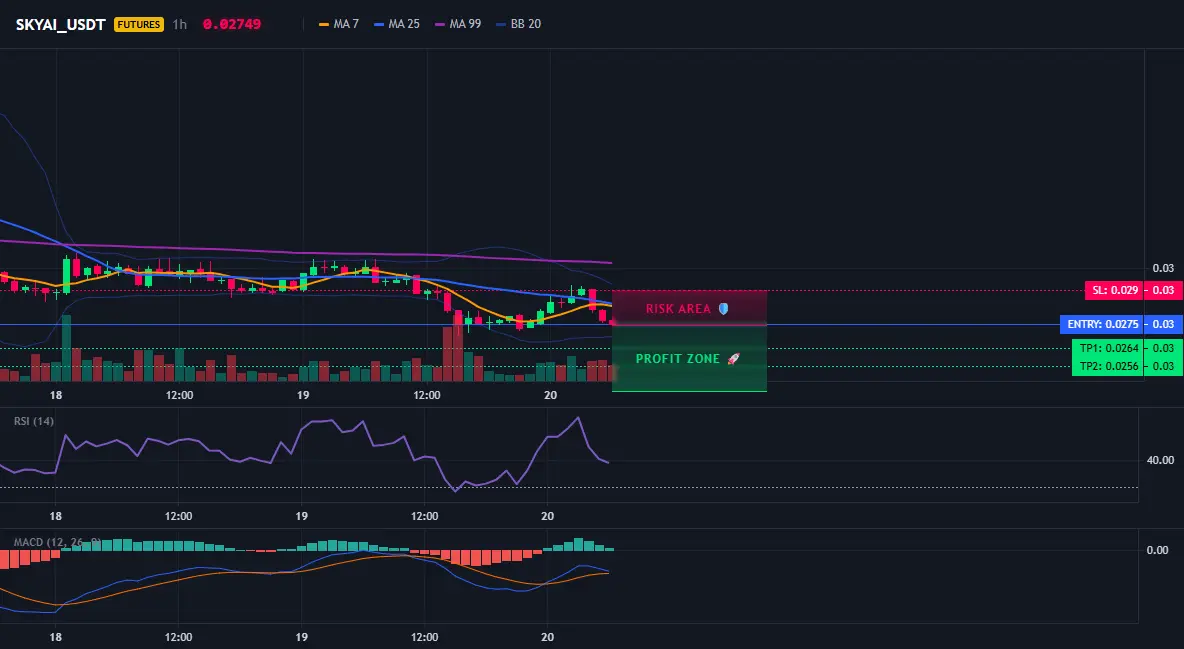Viewport: 1184px width, 649px height.
Task: Select the ENTRY: 0.0275 price label
Action: pos(1103,324)
